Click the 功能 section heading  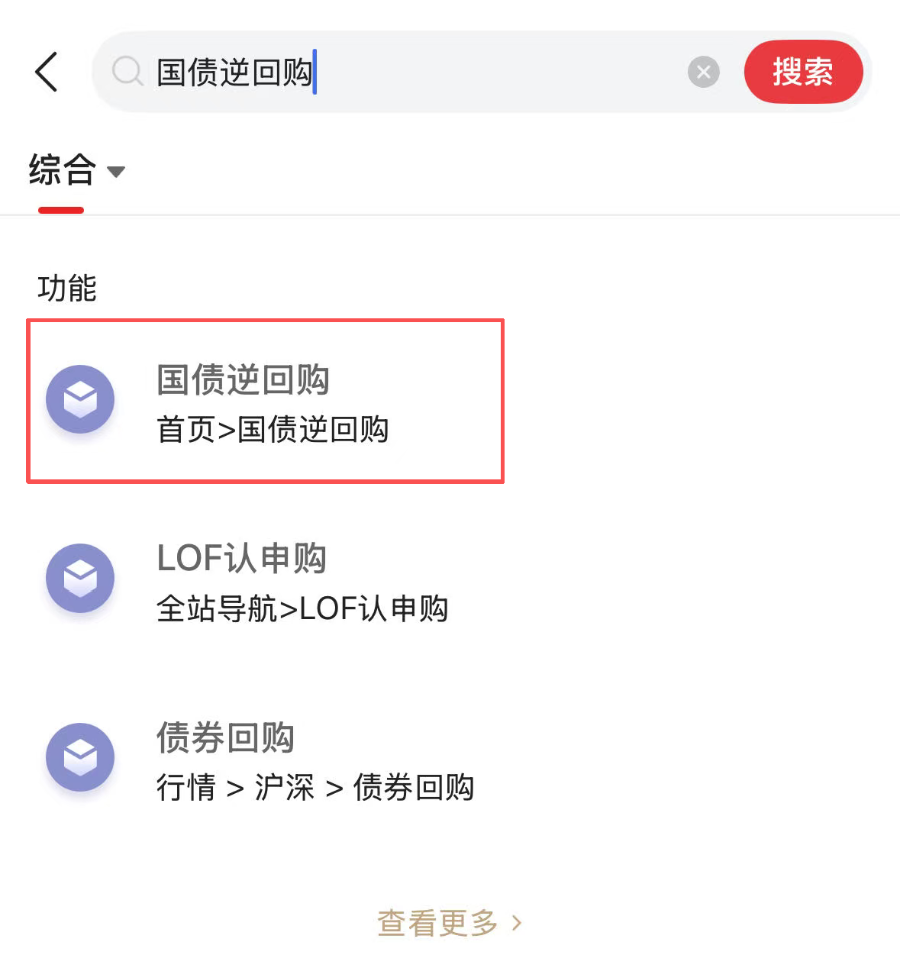[x=67, y=288]
